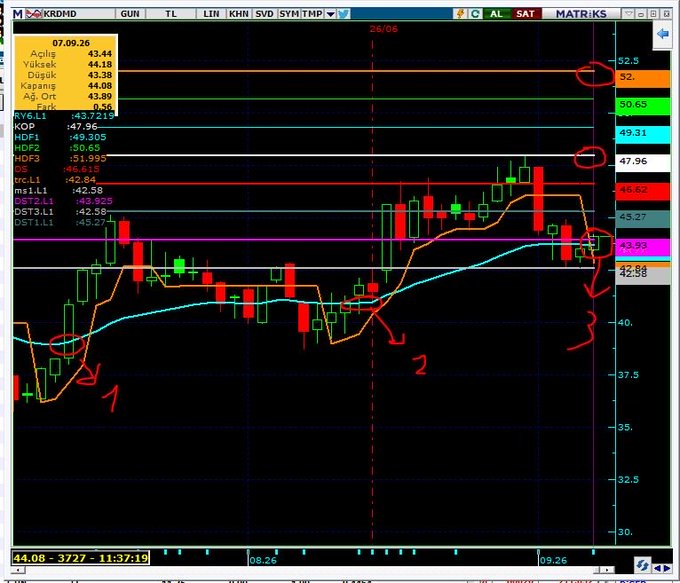This screenshot has height=583, width=680.
Task: Click the 30. price axis label
Action: click(625, 532)
